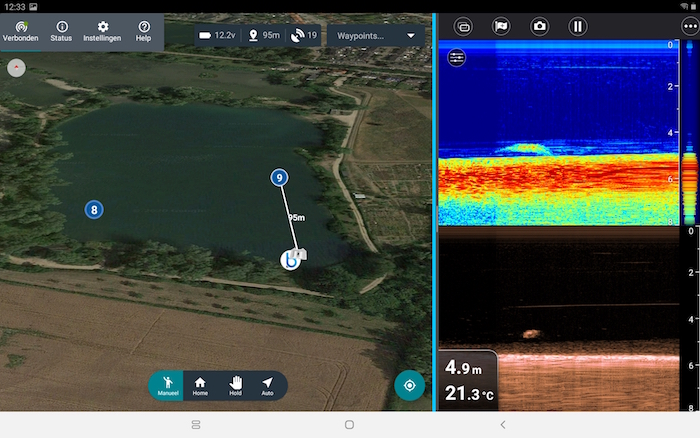Viewport: 700px width, 438px height.
Task: Open the Verbonden connection panel
Action: 21,32
